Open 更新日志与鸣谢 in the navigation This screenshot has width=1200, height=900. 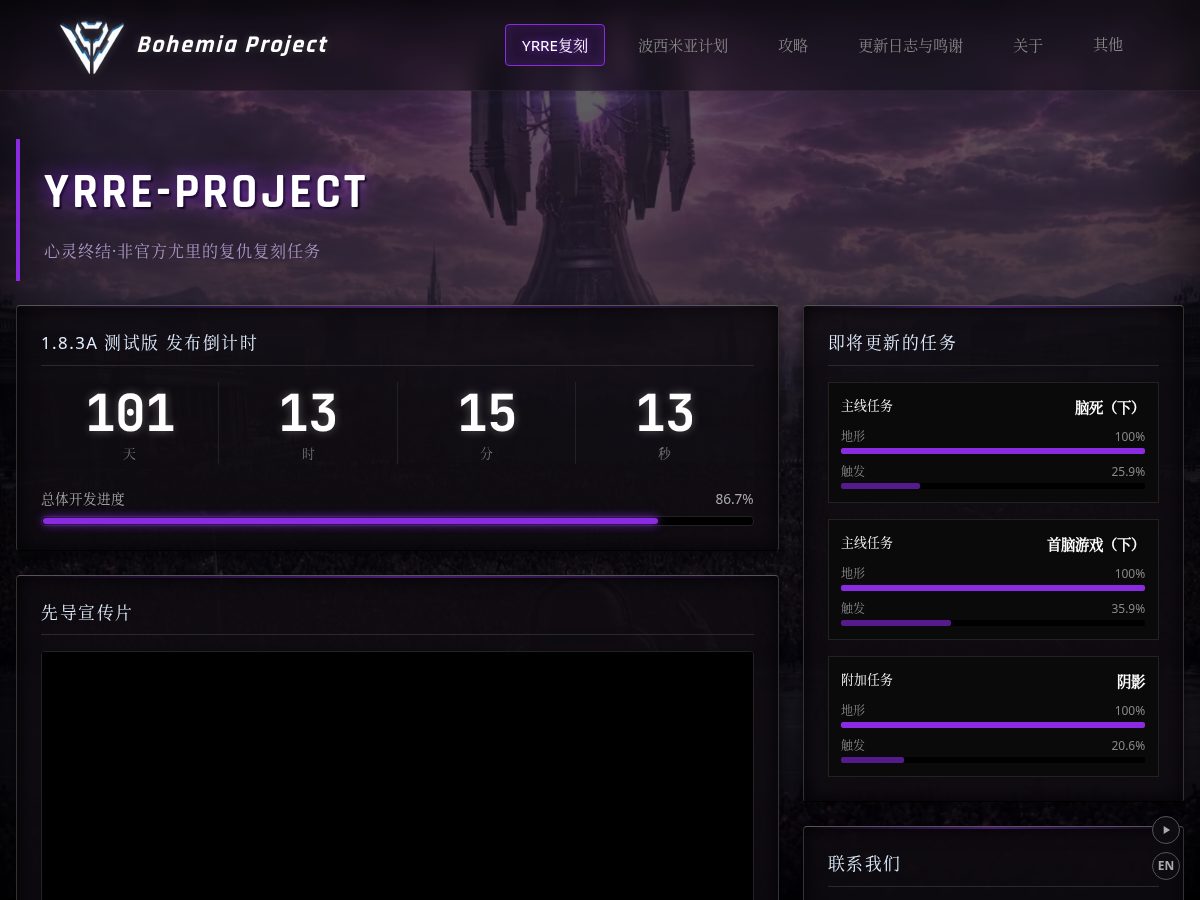[x=910, y=45]
